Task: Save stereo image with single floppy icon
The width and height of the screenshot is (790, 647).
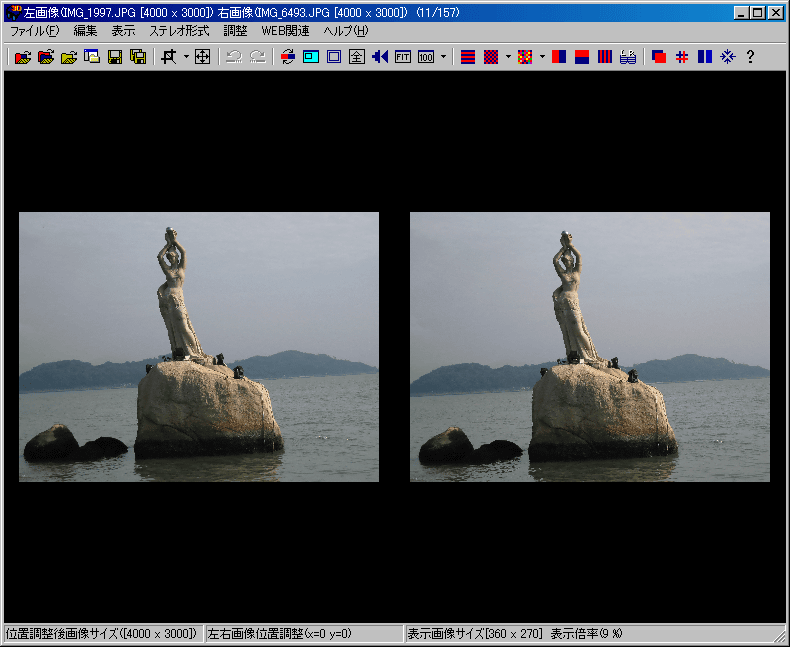Action: pos(115,56)
